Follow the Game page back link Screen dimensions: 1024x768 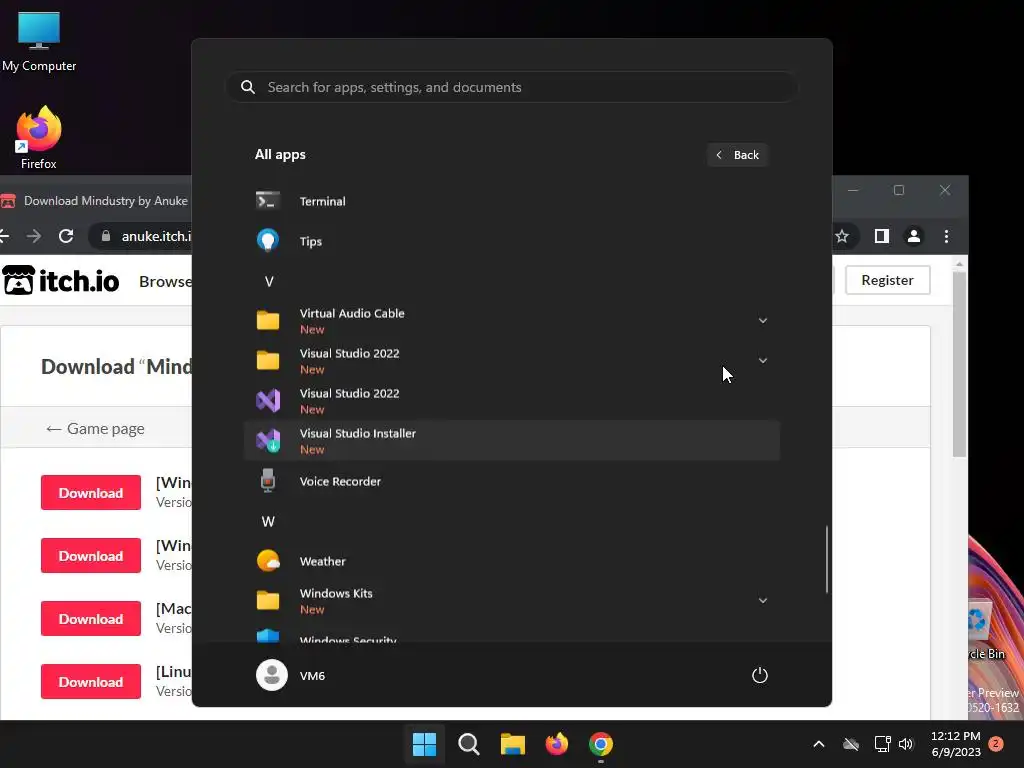(x=95, y=429)
